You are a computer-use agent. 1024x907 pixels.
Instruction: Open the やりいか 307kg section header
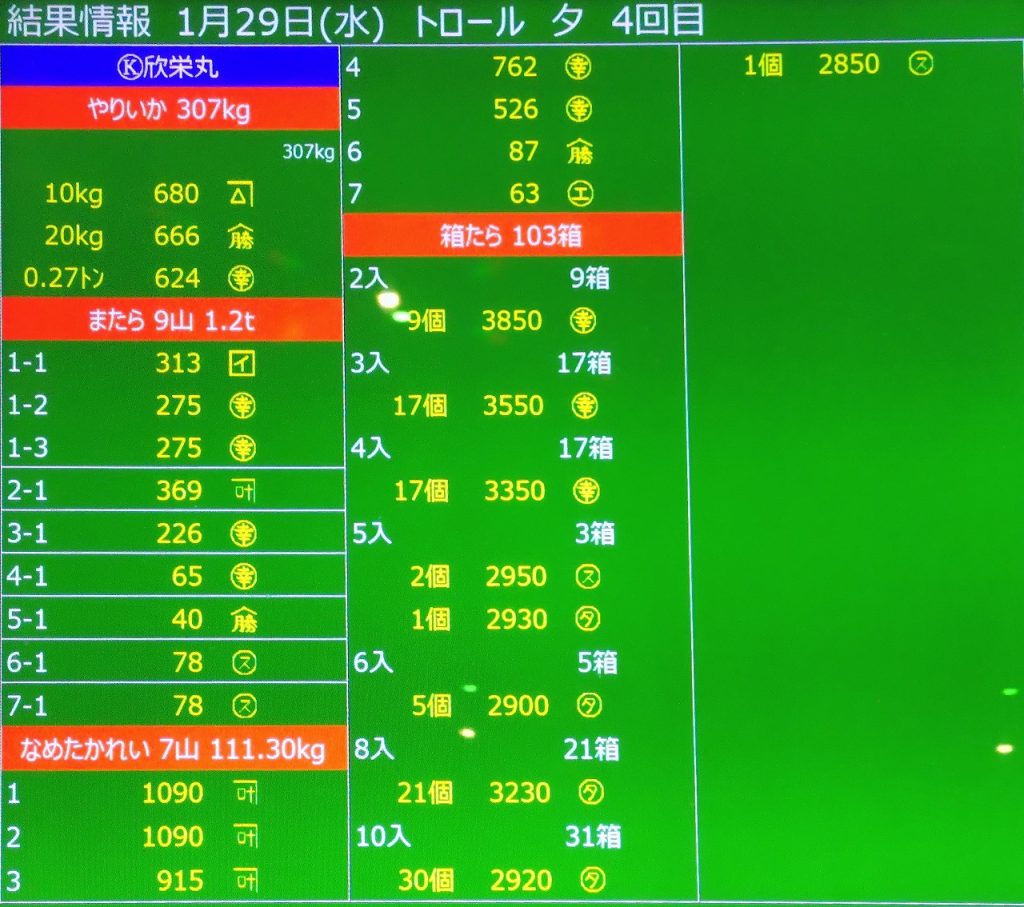pyautogui.click(x=171, y=109)
